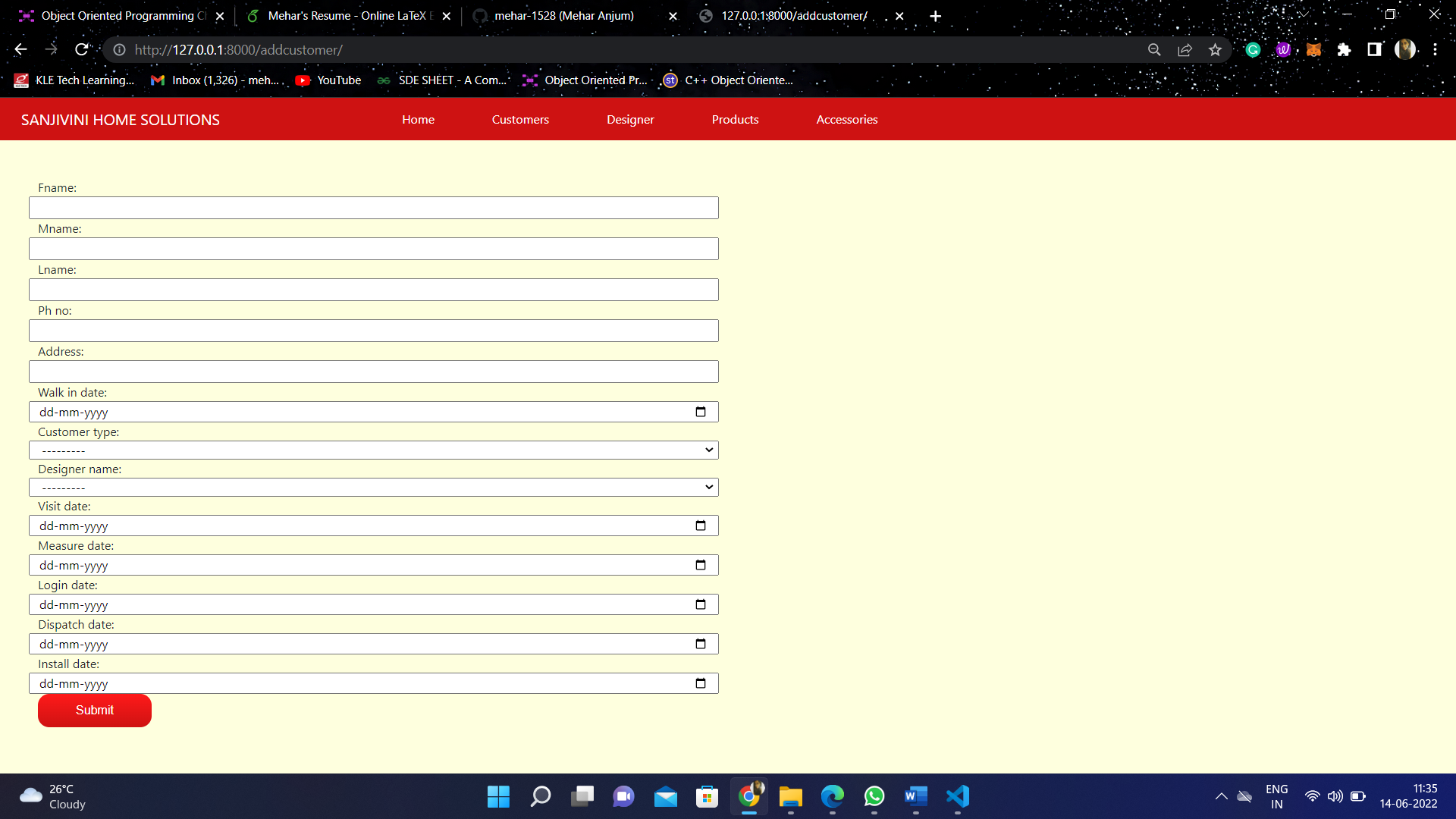Open the YouTube bookmark
The width and height of the screenshot is (1456, 819).
[x=328, y=80]
